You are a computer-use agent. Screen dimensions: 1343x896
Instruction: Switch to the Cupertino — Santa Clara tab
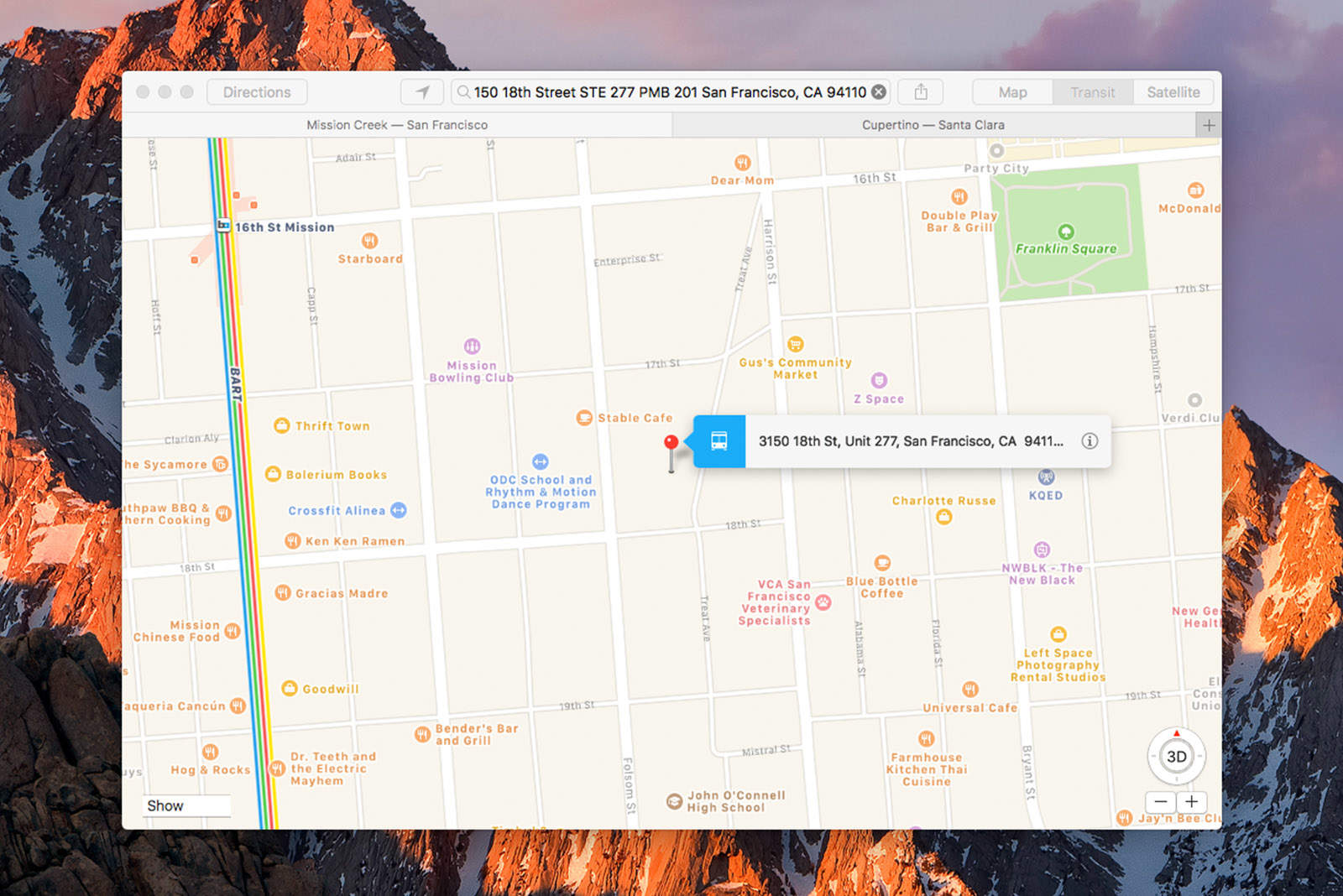933,124
